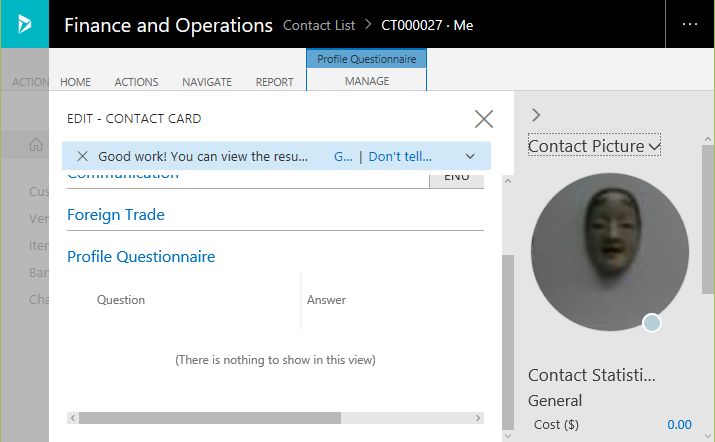Click the Dynamics logo icon in header

(x=25, y=24)
